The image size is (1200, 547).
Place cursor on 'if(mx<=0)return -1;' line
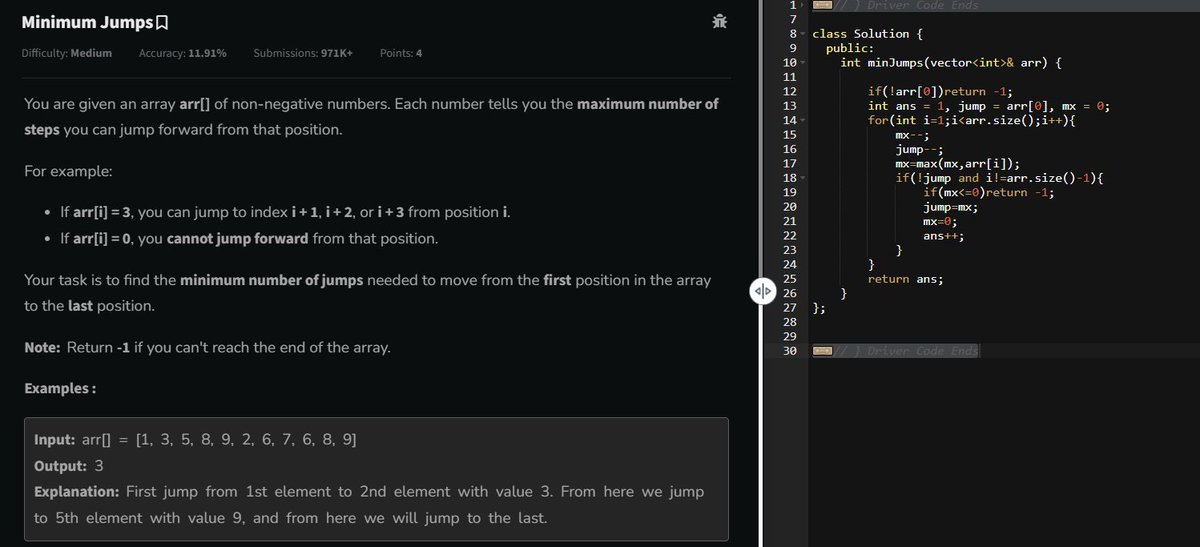[988, 193]
